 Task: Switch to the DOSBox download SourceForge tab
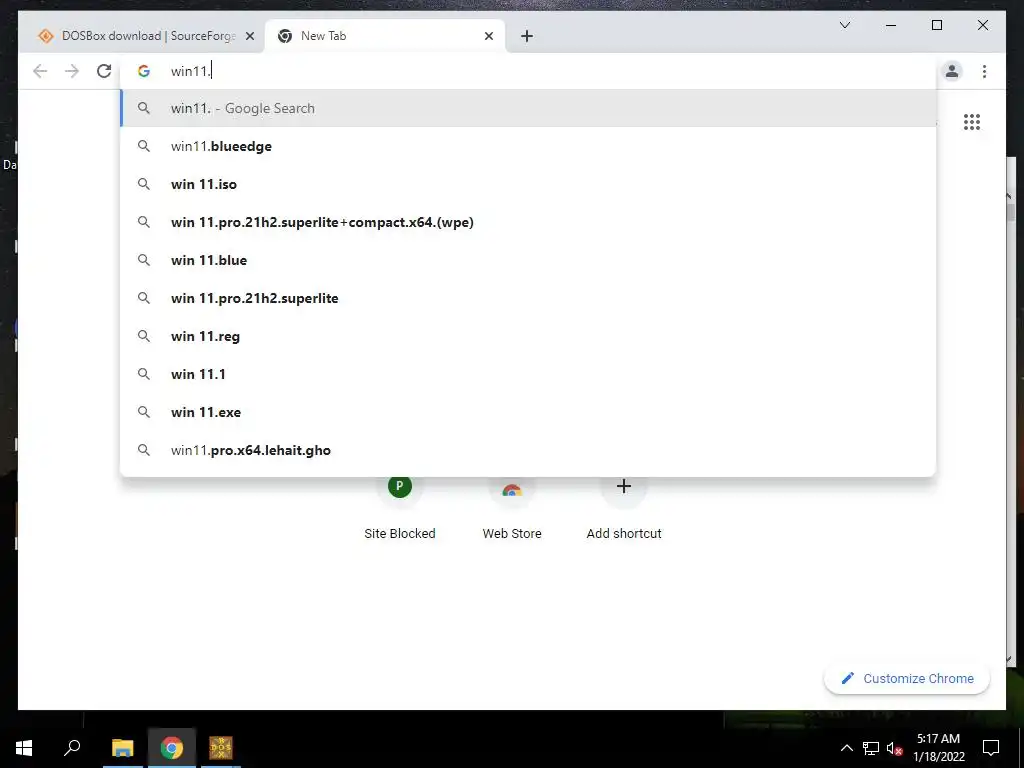141,36
